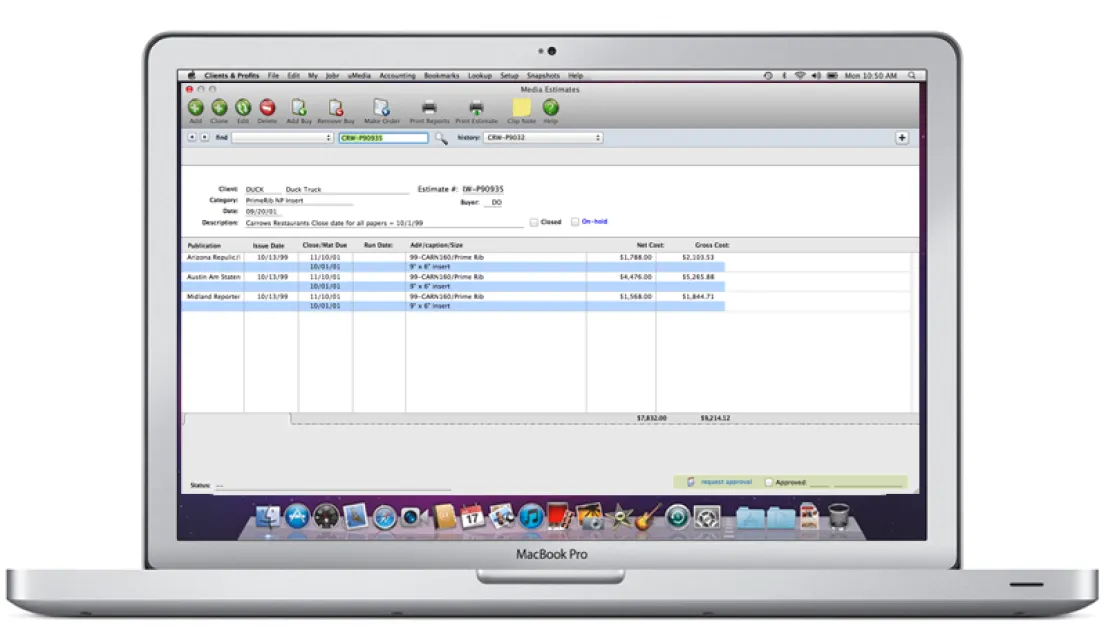Click the estimate number search field

383,138
